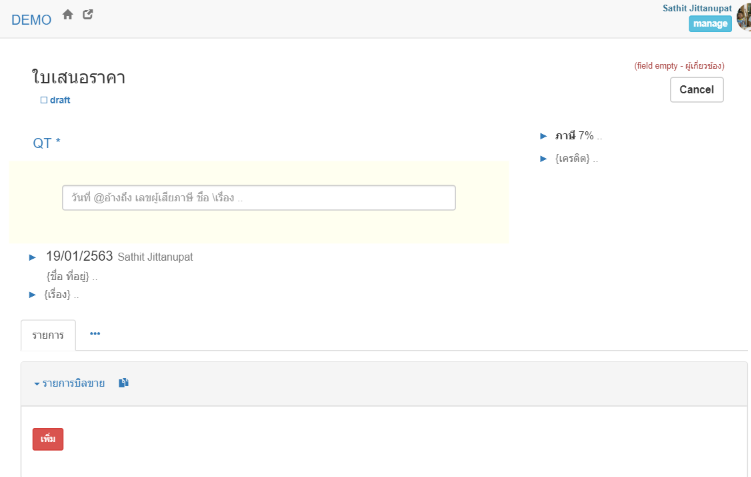
Task: Click the blue manage button
Action: point(710,24)
